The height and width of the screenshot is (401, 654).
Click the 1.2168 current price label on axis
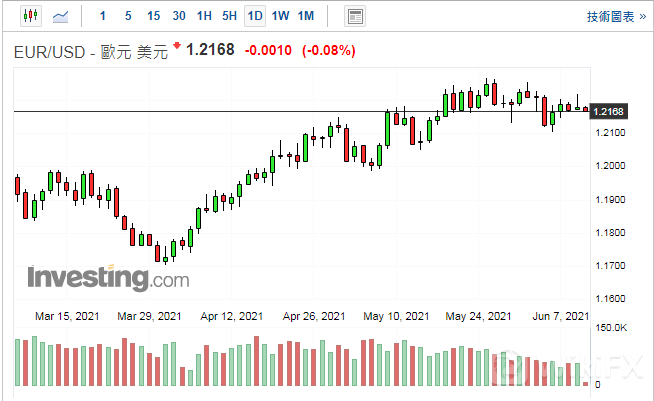pos(608,111)
